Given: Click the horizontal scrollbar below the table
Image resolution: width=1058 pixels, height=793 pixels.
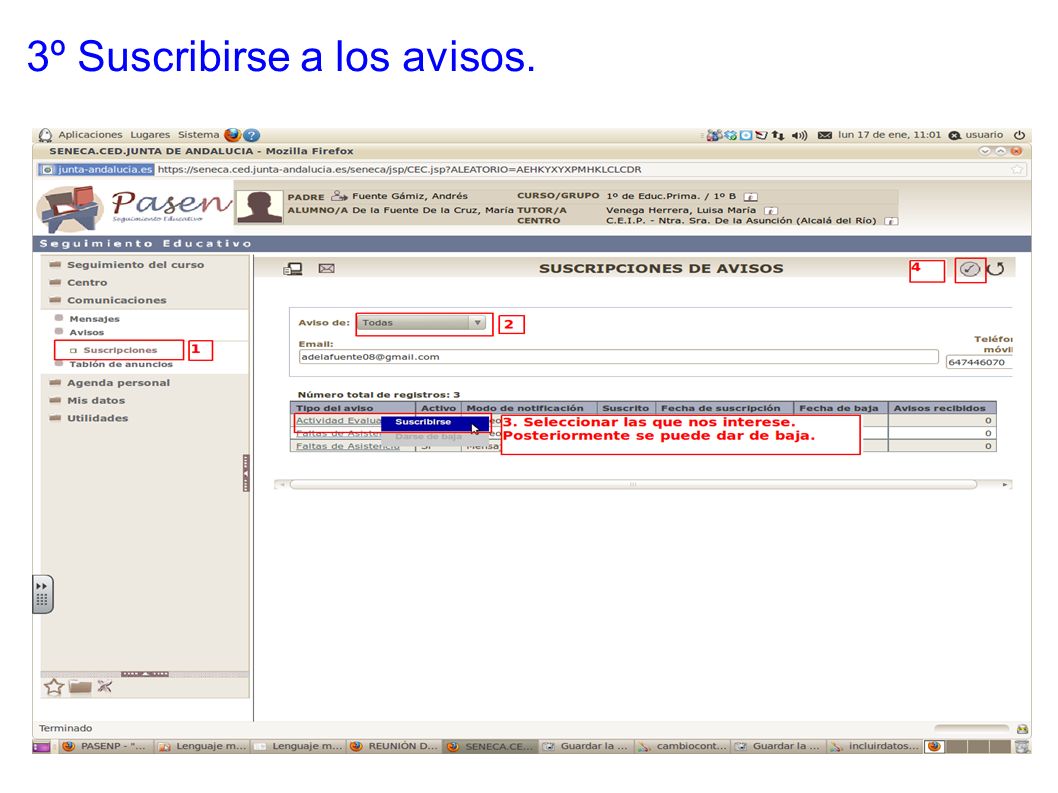Looking at the screenshot, I should click(x=633, y=485).
